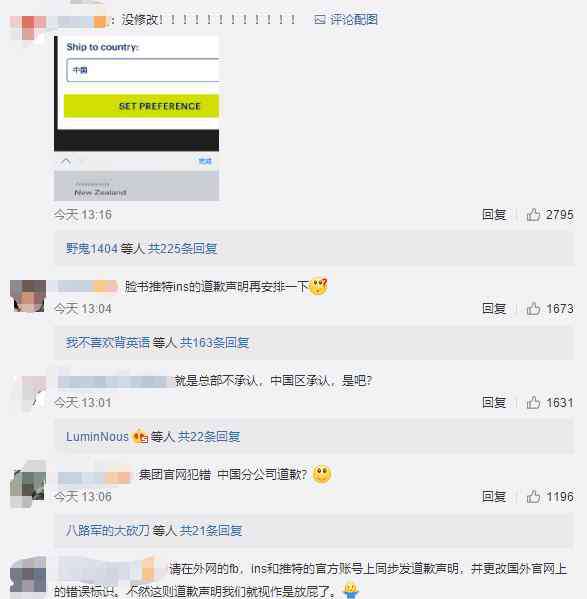Open avatar of the top commenter
Image resolution: width=587 pixels, height=599 pixels.
click(28, 27)
